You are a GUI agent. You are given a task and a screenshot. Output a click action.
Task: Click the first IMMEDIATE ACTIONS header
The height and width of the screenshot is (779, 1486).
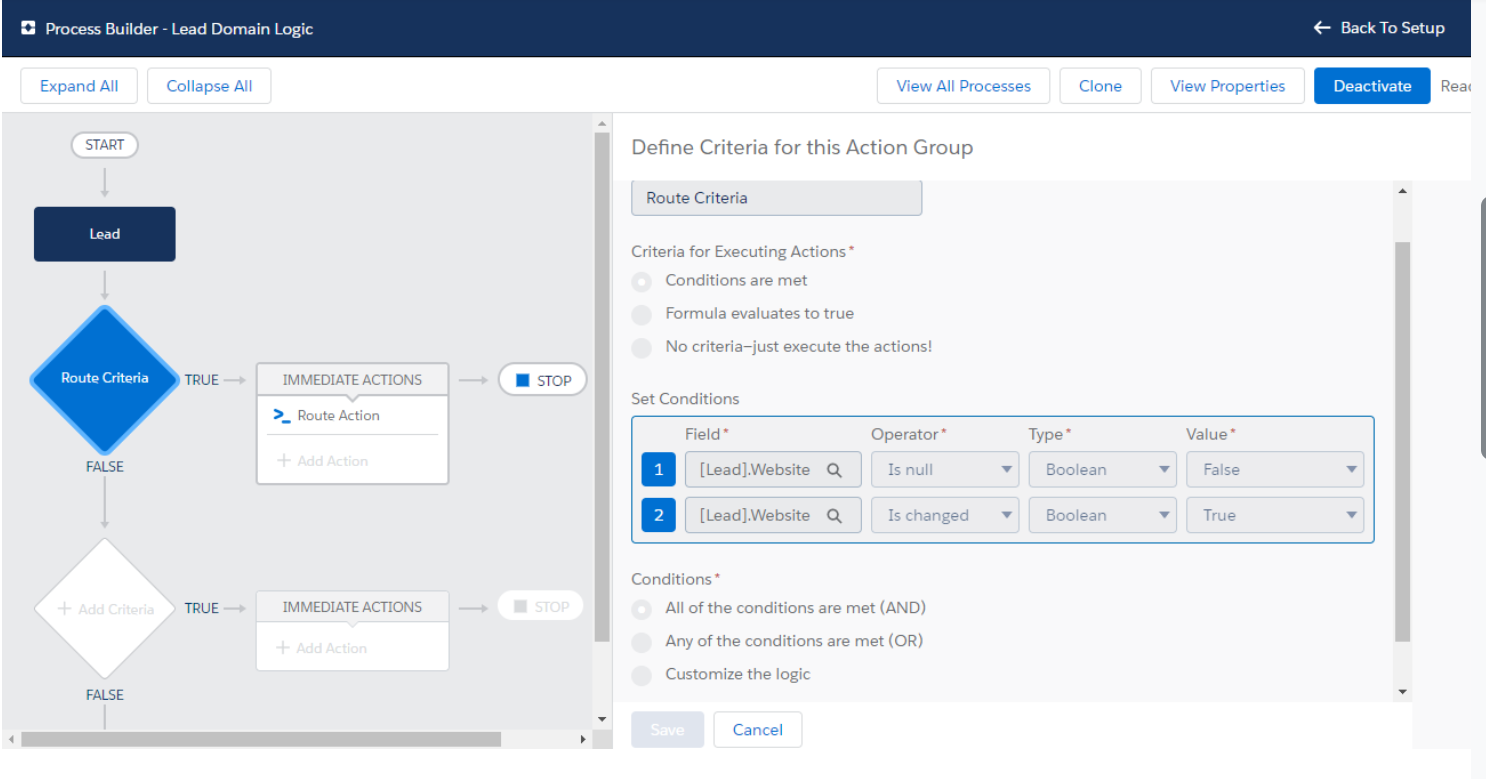(x=352, y=380)
